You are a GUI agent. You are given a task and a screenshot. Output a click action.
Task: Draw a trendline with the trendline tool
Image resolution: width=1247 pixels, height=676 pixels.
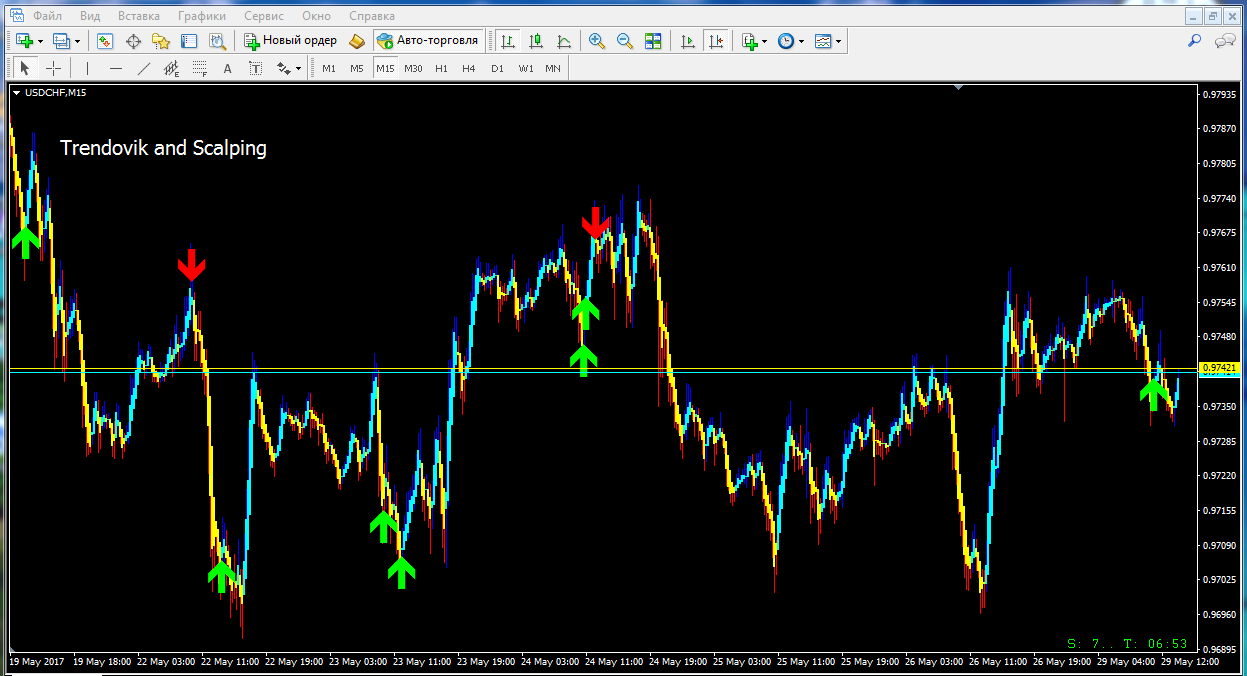point(144,68)
